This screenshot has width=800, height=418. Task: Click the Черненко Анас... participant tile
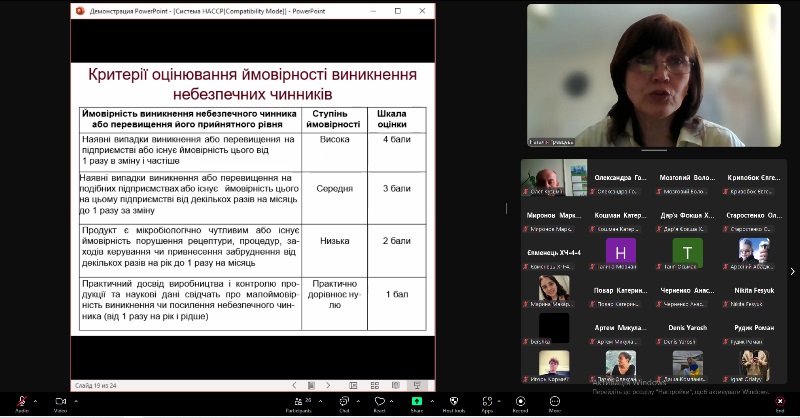coord(687,290)
